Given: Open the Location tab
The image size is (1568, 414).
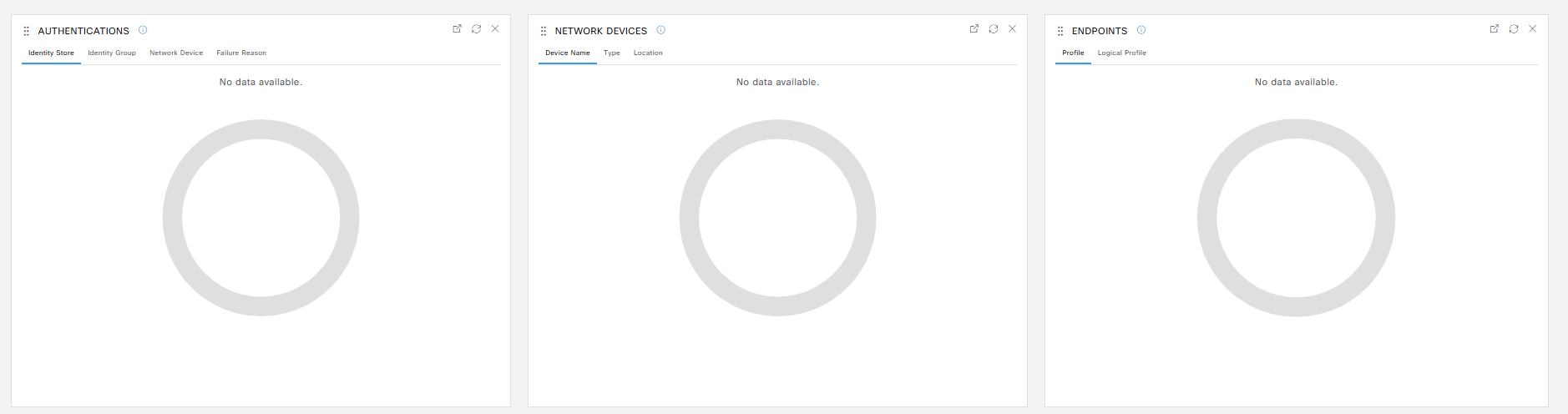Looking at the screenshot, I should pos(648,53).
